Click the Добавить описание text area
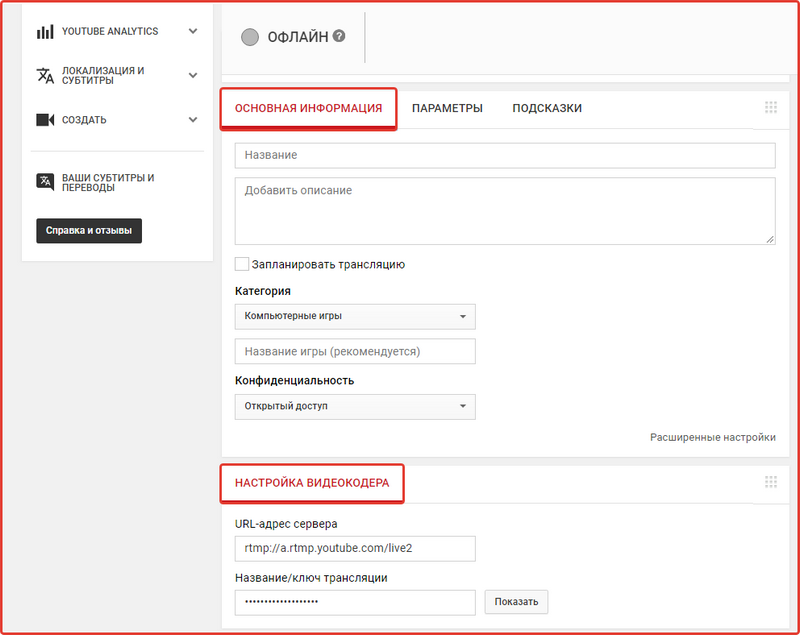 [505, 211]
